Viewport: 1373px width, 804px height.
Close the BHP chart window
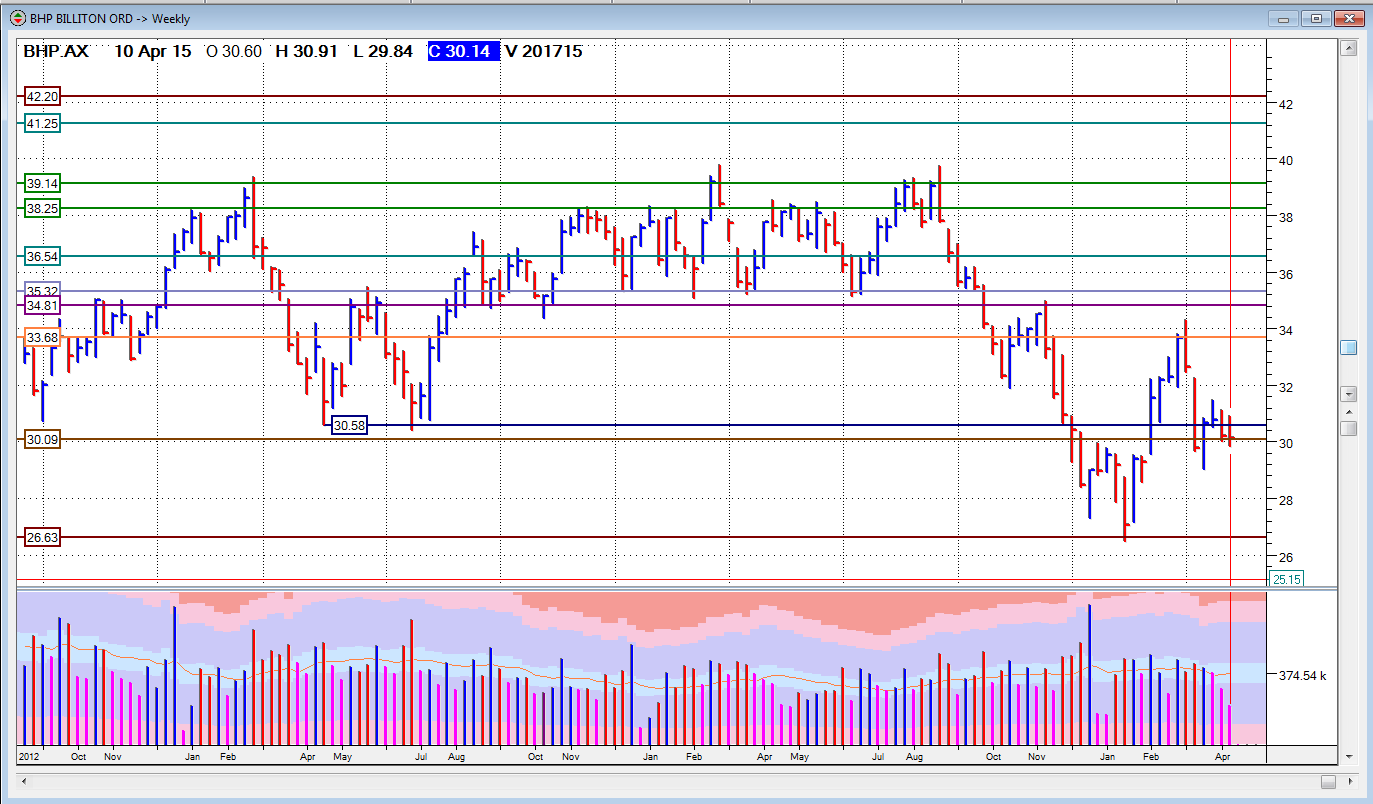tap(1347, 18)
